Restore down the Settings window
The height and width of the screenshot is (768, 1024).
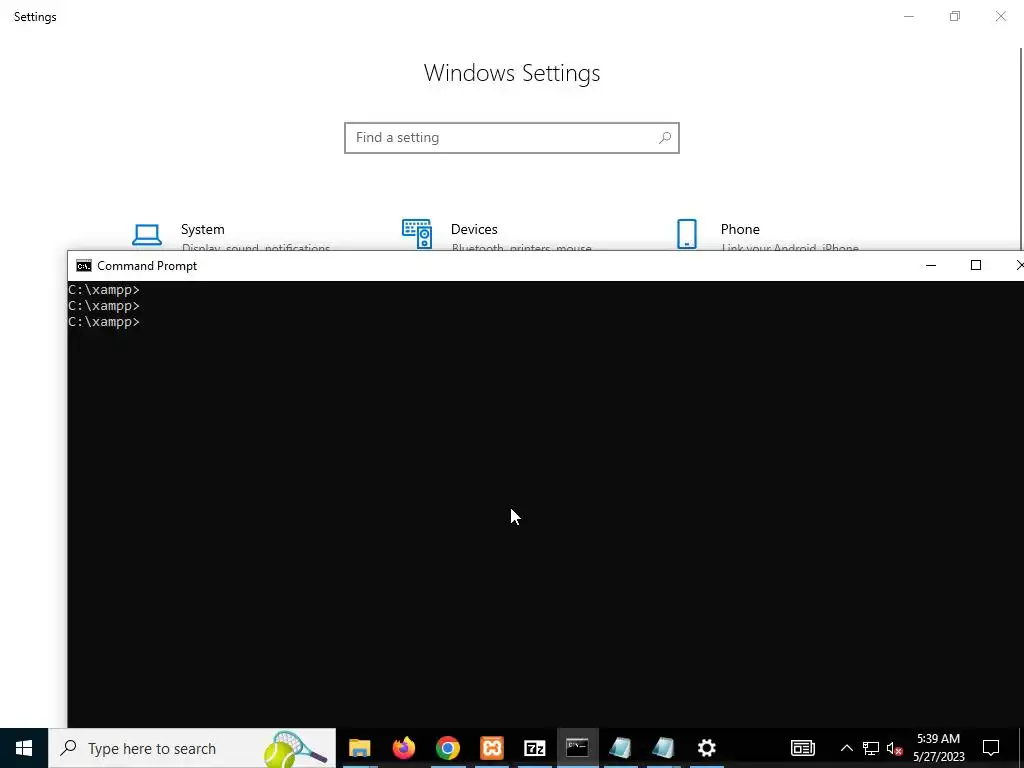[x=955, y=16]
